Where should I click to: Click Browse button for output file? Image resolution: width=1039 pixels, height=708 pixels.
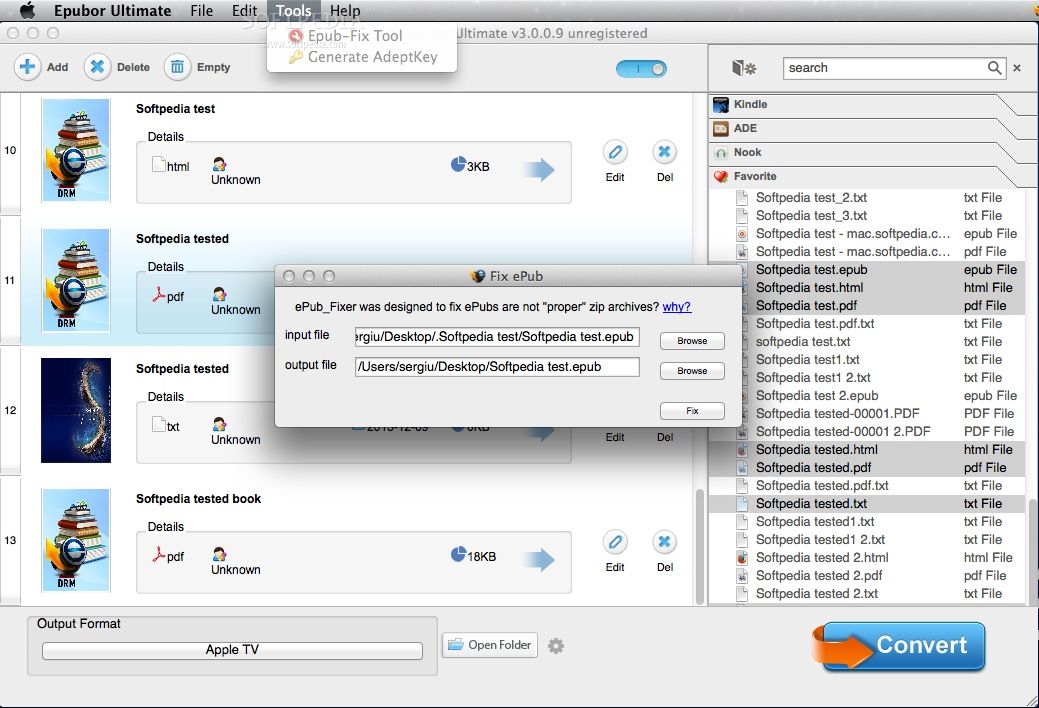click(x=692, y=371)
